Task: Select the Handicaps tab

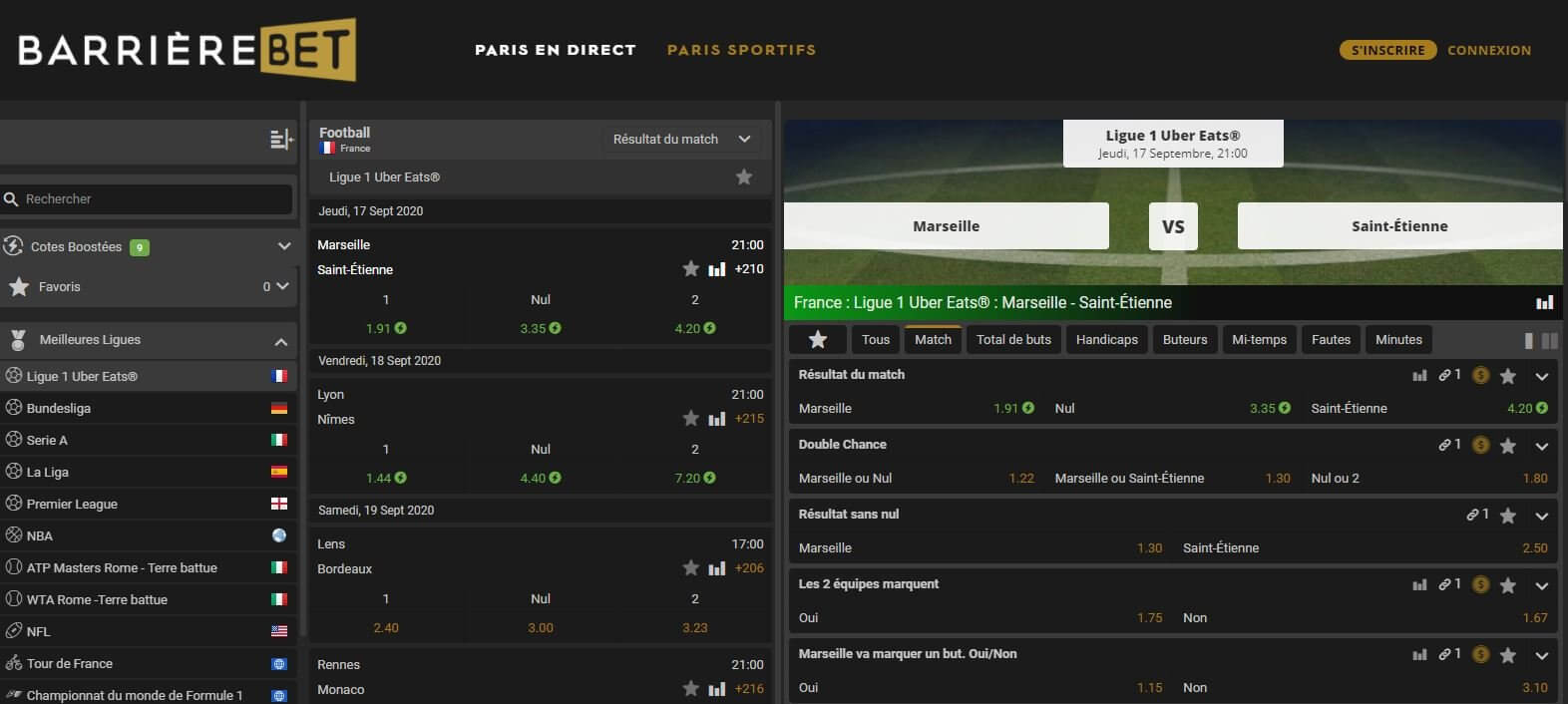Action: pos(1106,339)
